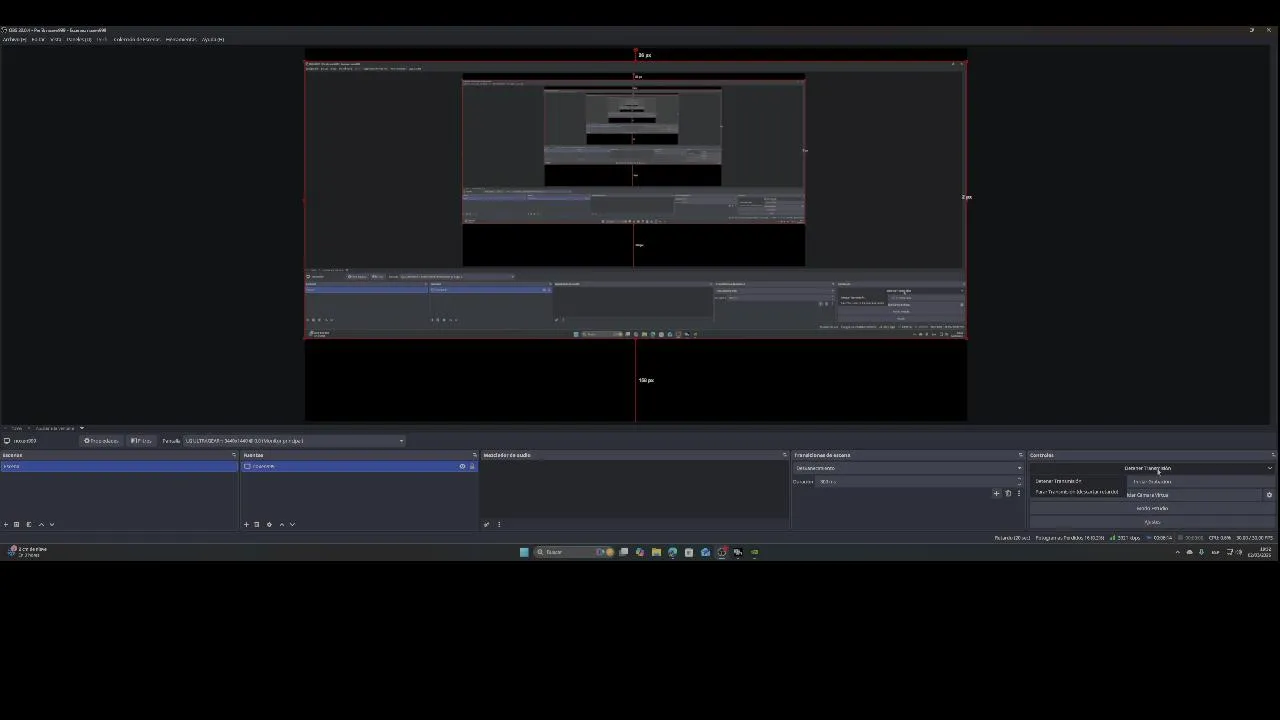Move the selected source down in Fuentes panel

coord(292,524)
